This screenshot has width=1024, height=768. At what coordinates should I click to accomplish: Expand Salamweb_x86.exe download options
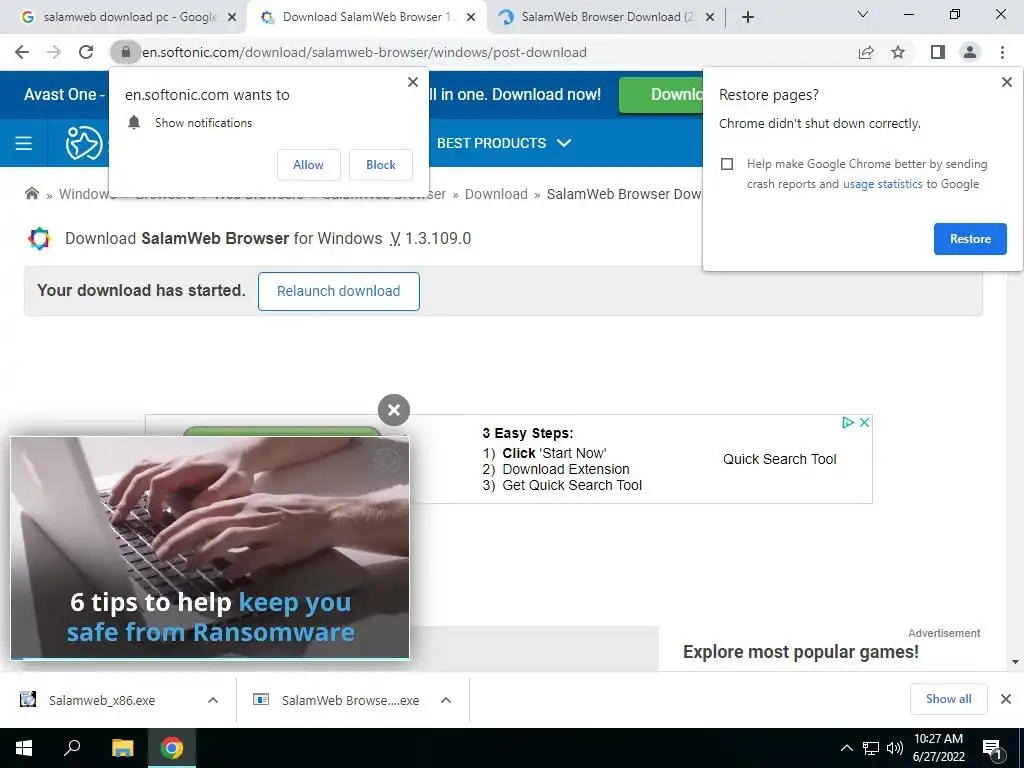[x=213, y=700]
